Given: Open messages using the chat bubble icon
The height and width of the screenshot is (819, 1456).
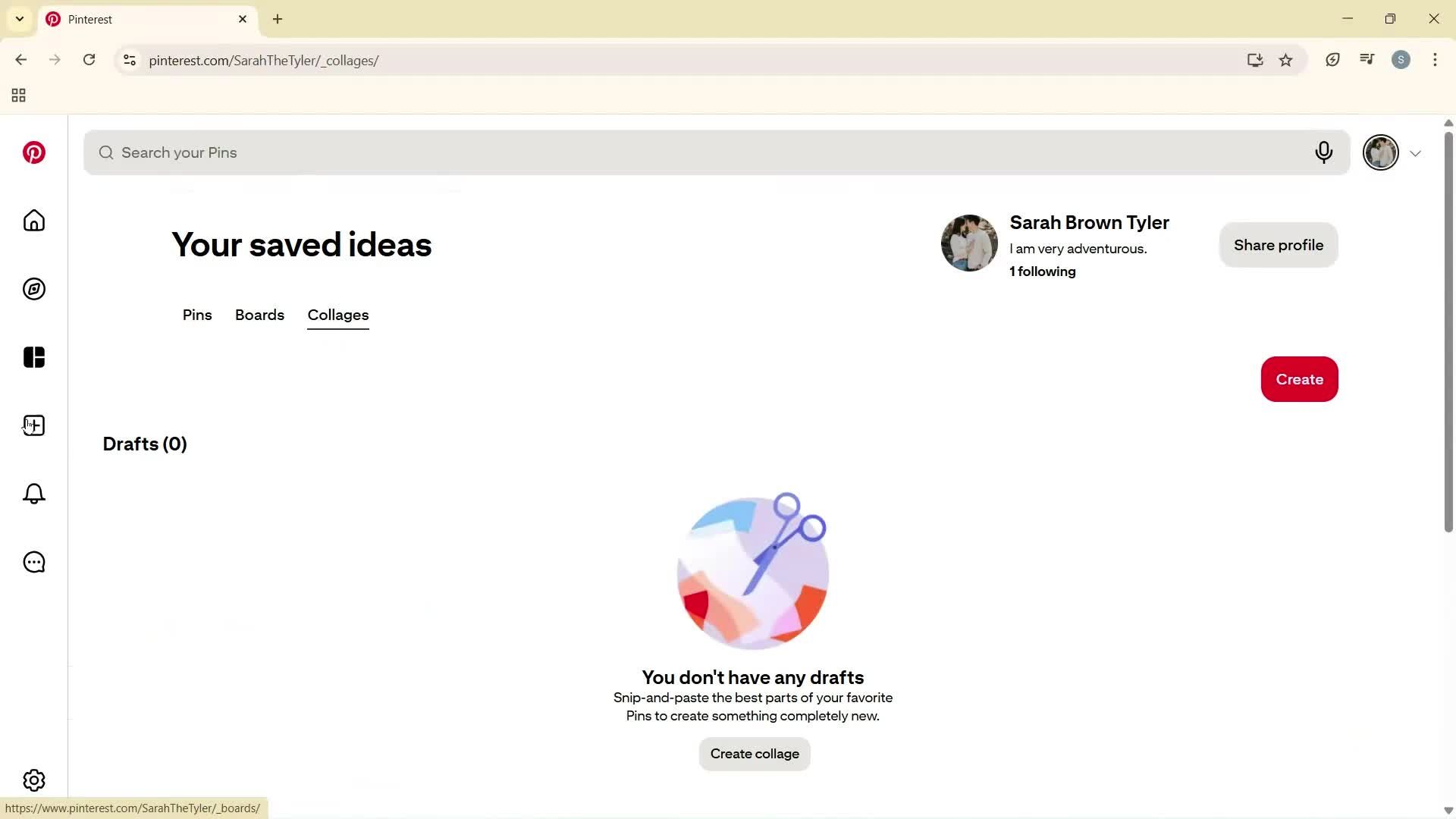Looking at the screenshot, I should click(33, 562).
